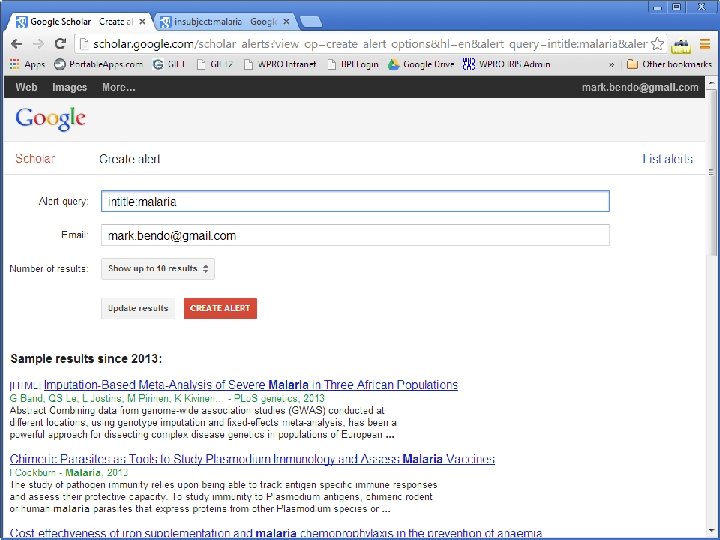
Task: Click the mark.bendo@gmail.com account link
Action: click(x=640, y=87)
